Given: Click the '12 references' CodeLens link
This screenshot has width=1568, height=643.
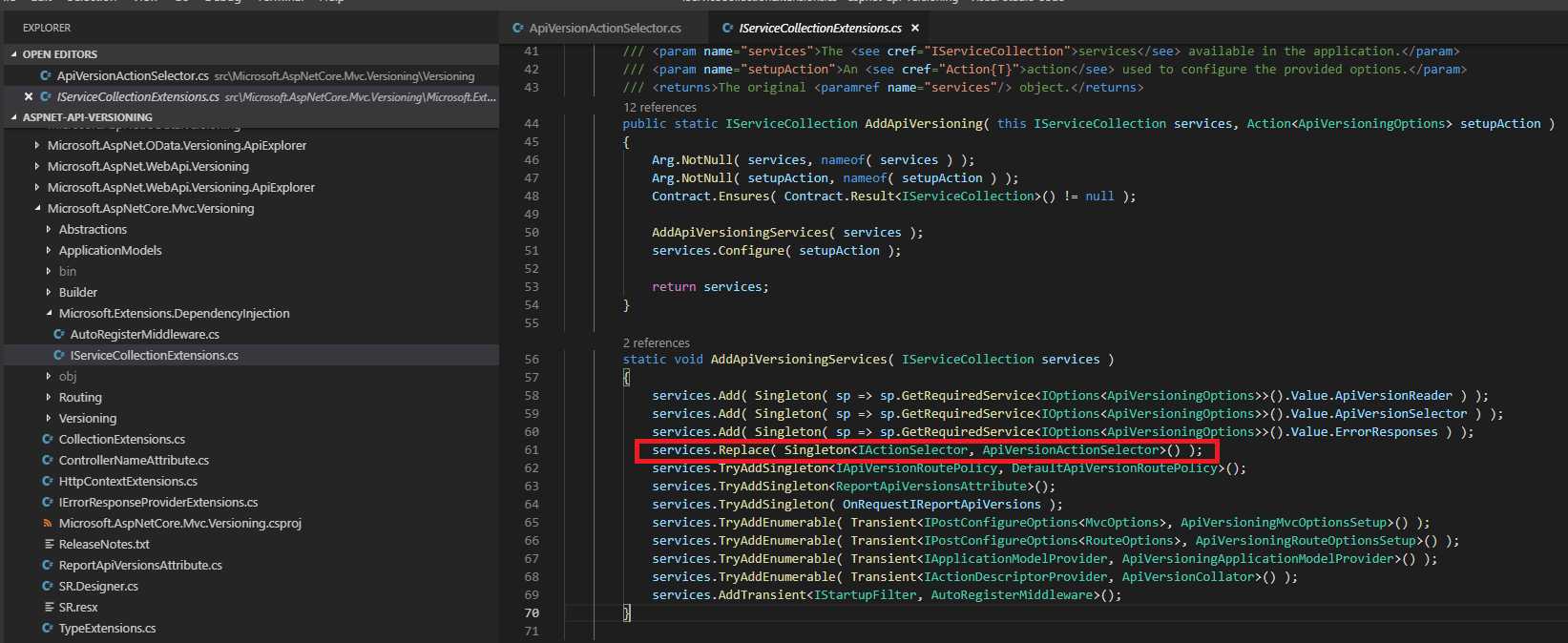Looking at the screenshot, I should coord(659,107).
